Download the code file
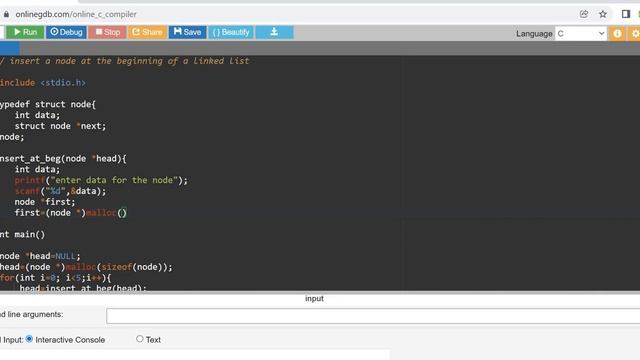This screenshot has height=360, width=640. coord(274,32)
